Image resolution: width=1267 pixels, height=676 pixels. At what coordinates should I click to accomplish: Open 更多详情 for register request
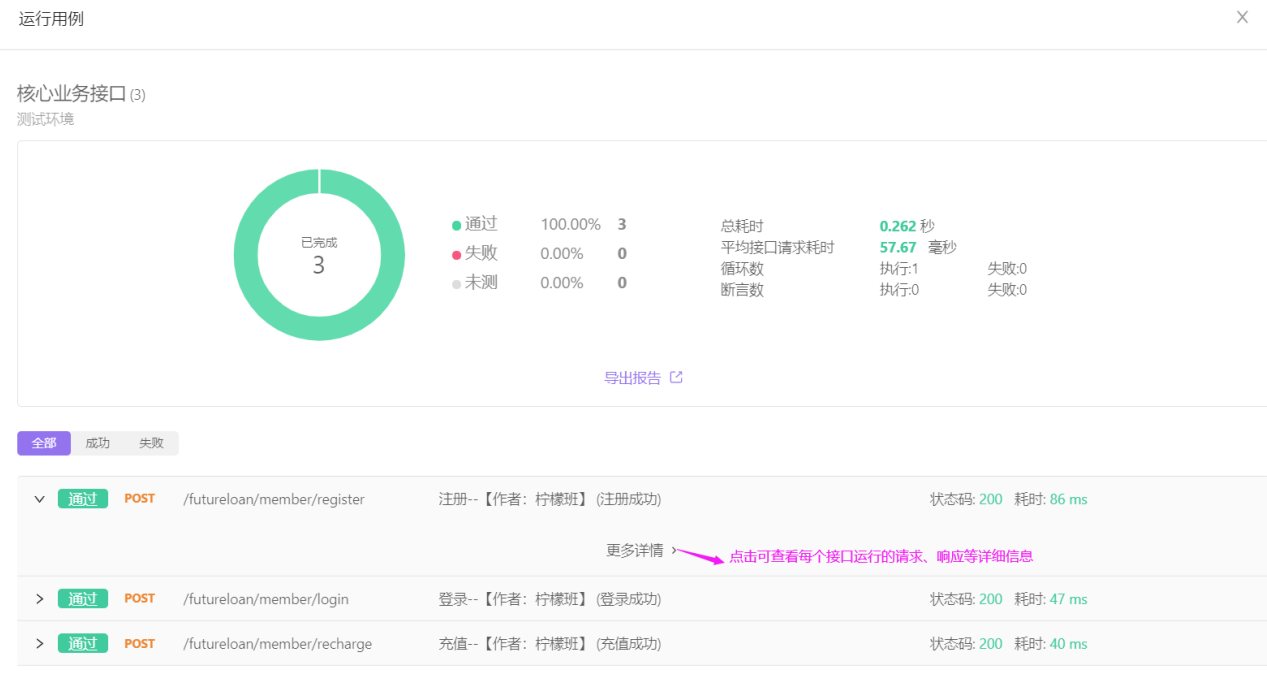coord(634,550)
